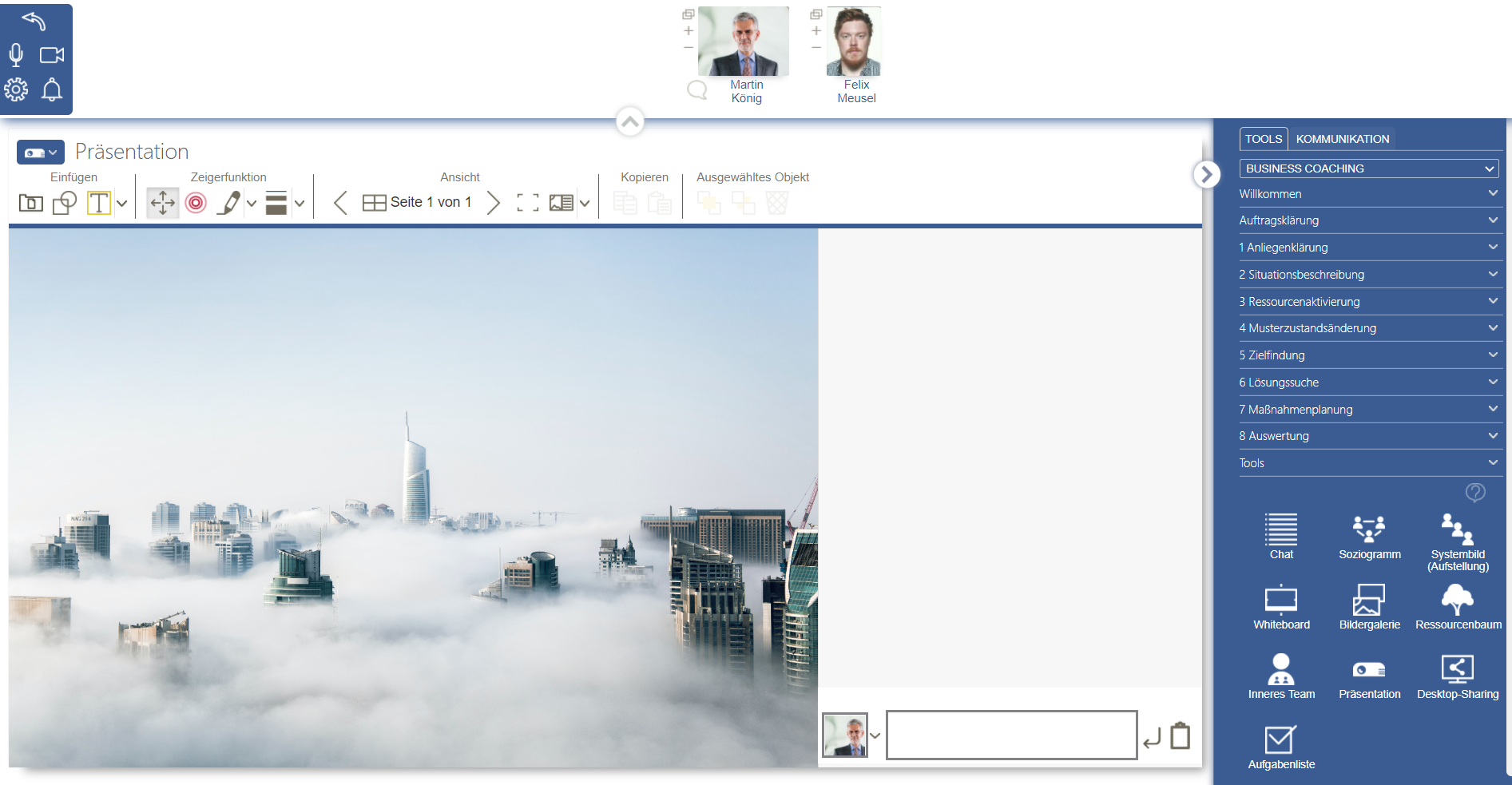Collapse the right sidebar arrow

click(1207, 174)
